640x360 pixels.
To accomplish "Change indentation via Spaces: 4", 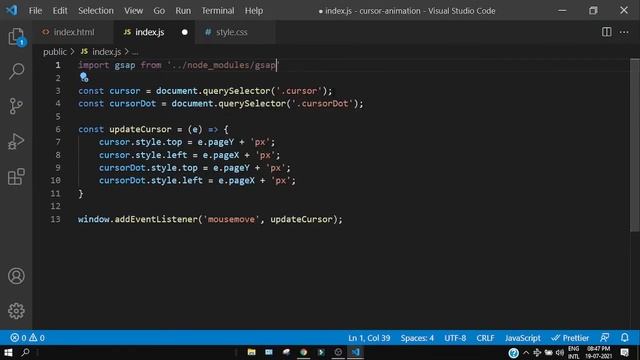I will point(417,338).
